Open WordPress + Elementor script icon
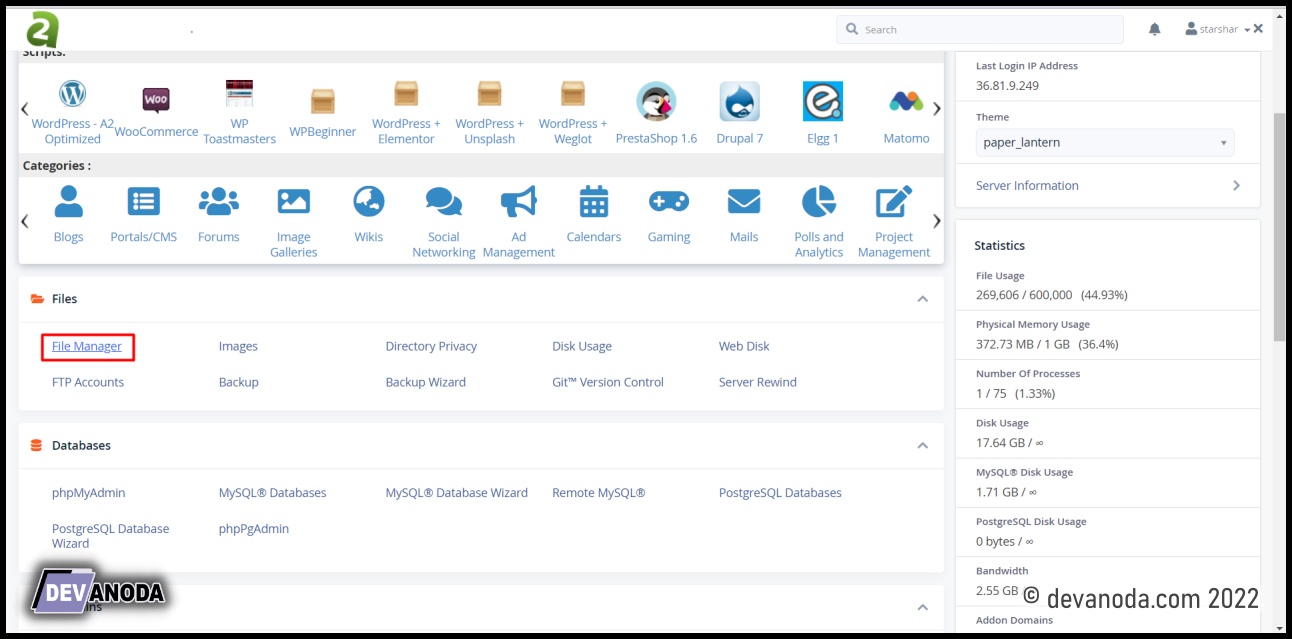The image size is (1292, 639). point(406,94)
